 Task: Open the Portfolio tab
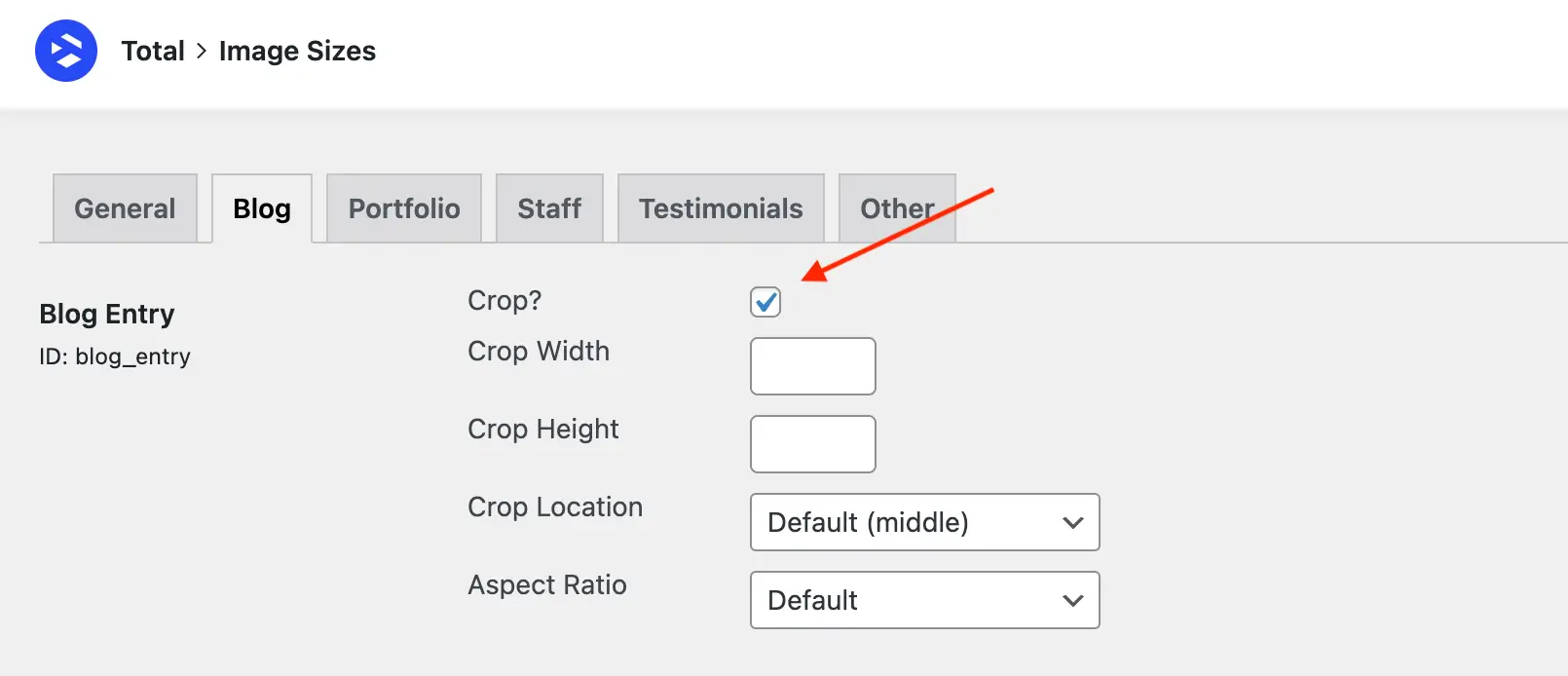[404, 208]
